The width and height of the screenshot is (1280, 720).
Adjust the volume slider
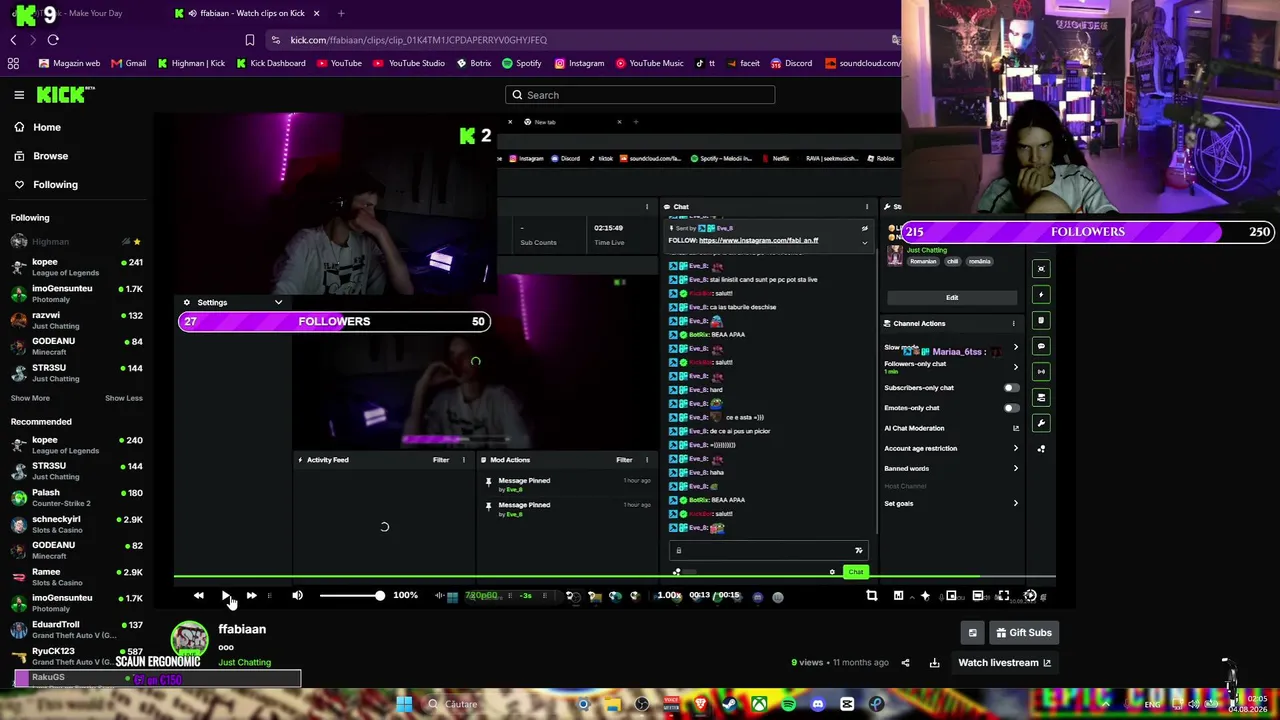pos(350,596)
